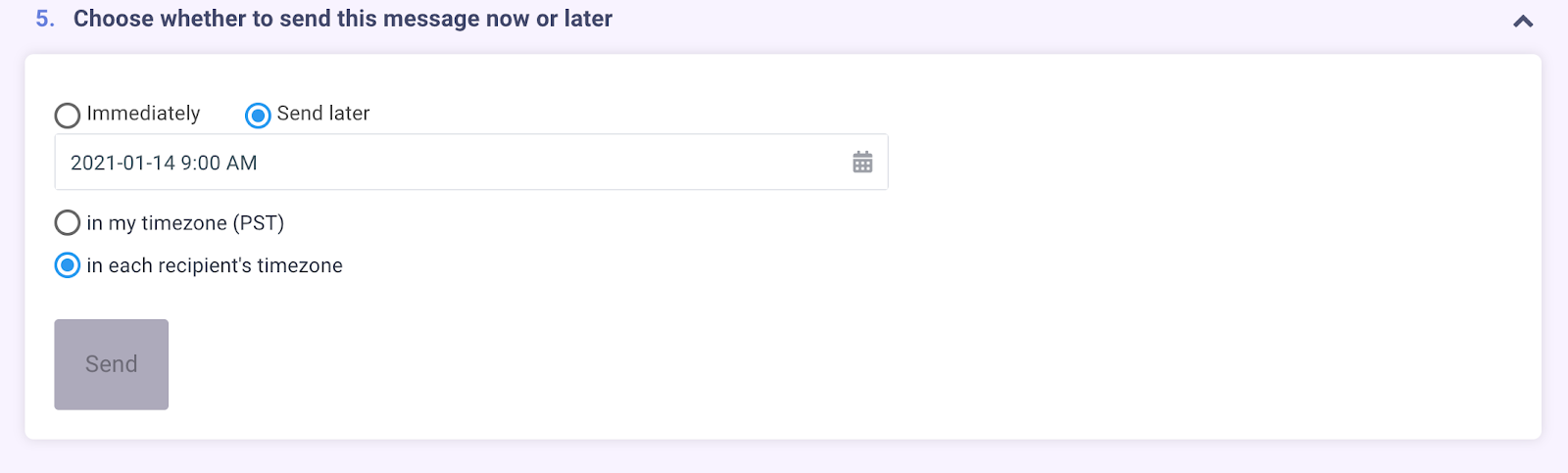The height and width of the screenshot is (473, 1568).
Task: Click the 2021-01-14 date text in the field
Action: (x=122, y=164)
